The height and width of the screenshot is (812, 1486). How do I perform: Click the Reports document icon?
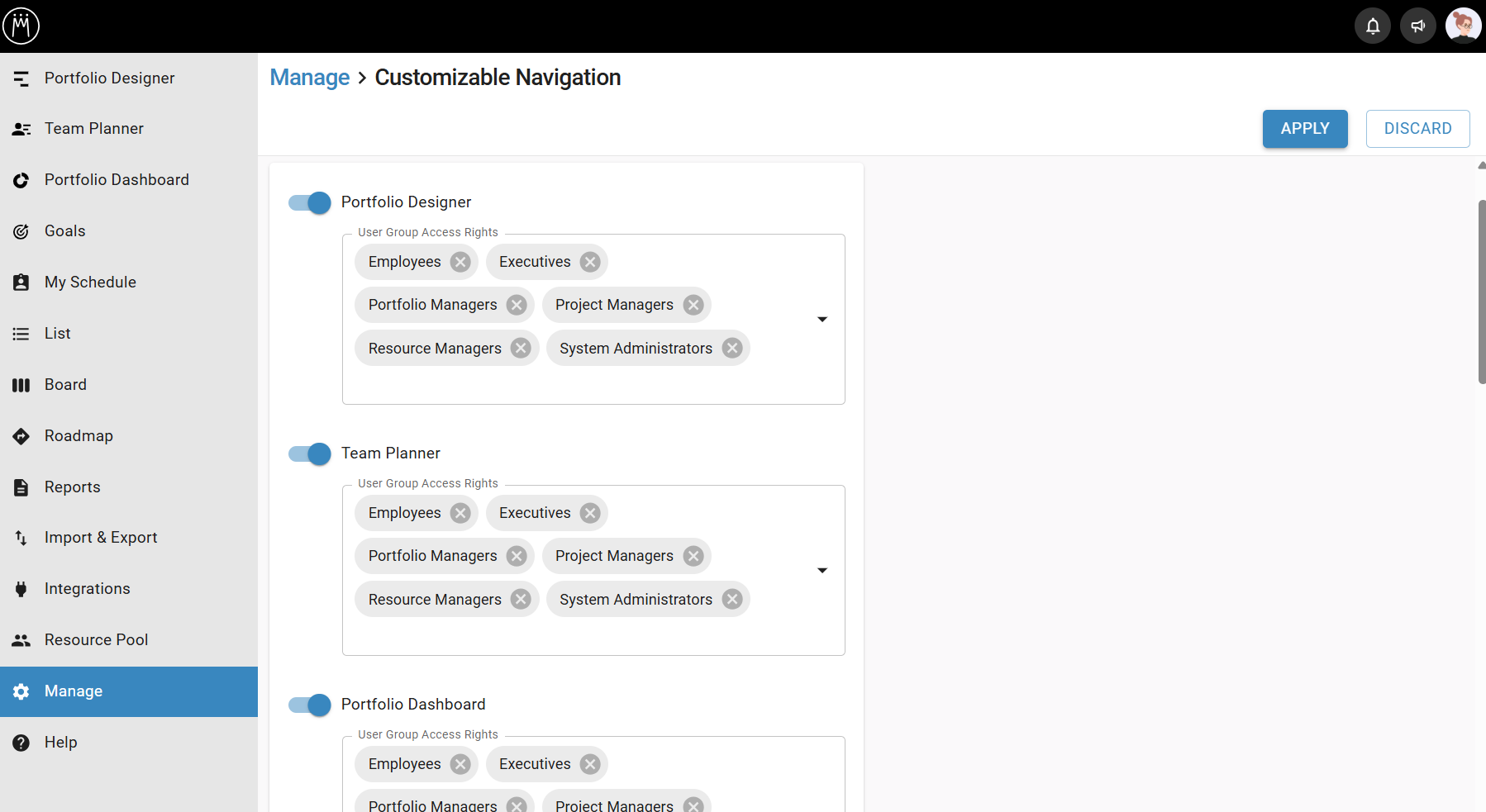pos(21,487)
